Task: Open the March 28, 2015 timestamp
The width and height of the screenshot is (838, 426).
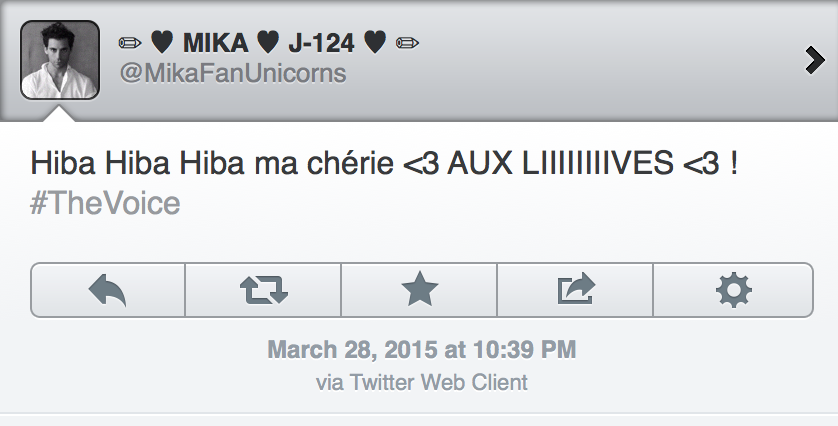Action: click(421, 350)
